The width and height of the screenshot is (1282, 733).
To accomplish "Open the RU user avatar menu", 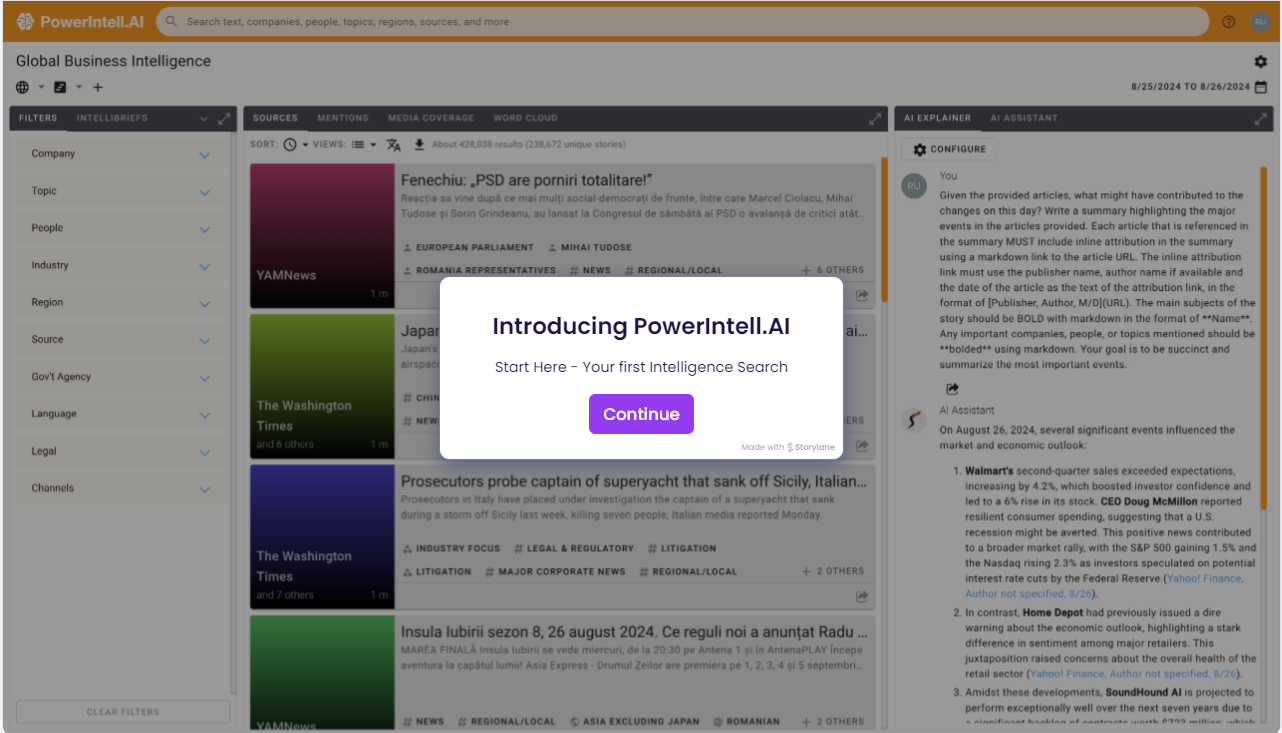I will [1260, 21].
